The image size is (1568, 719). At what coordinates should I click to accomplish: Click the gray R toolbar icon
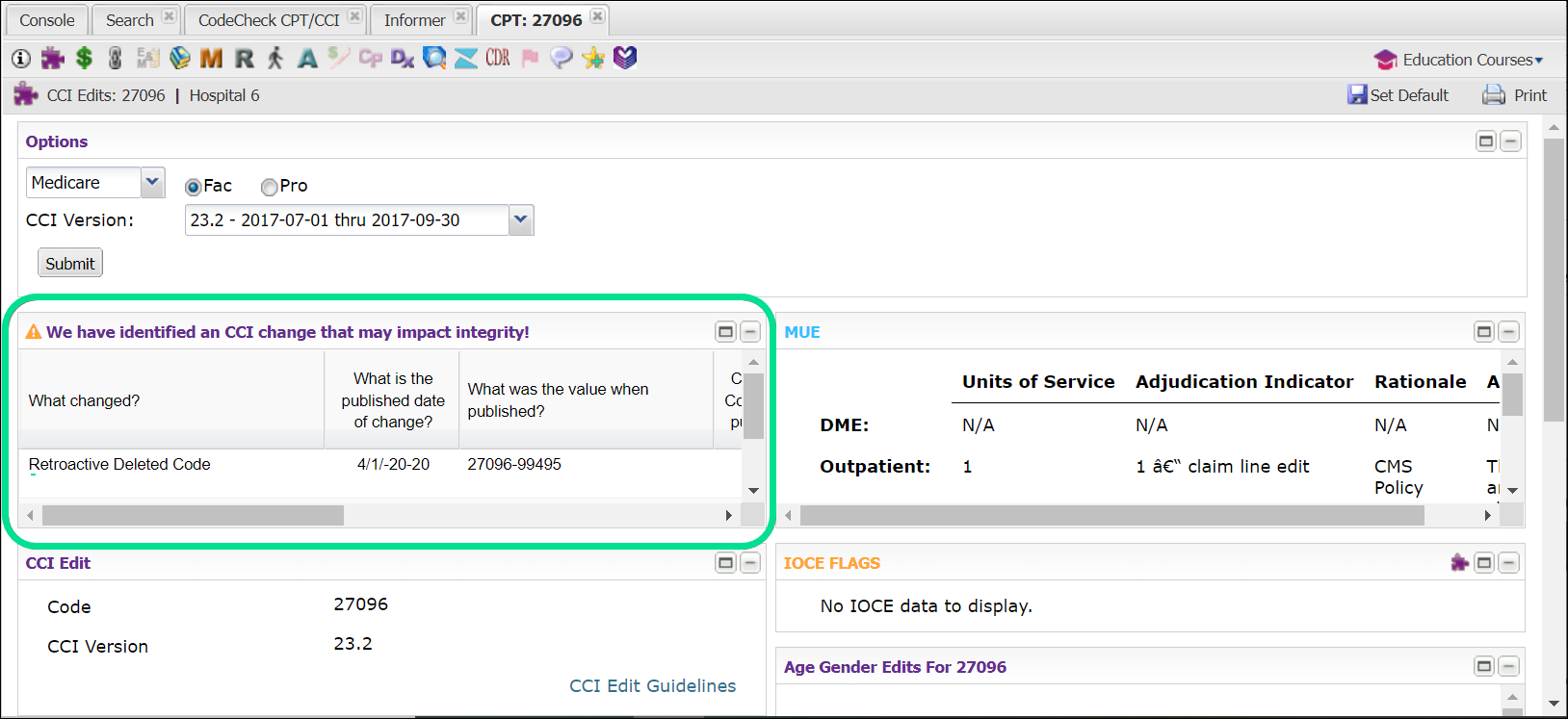[245, 59]
